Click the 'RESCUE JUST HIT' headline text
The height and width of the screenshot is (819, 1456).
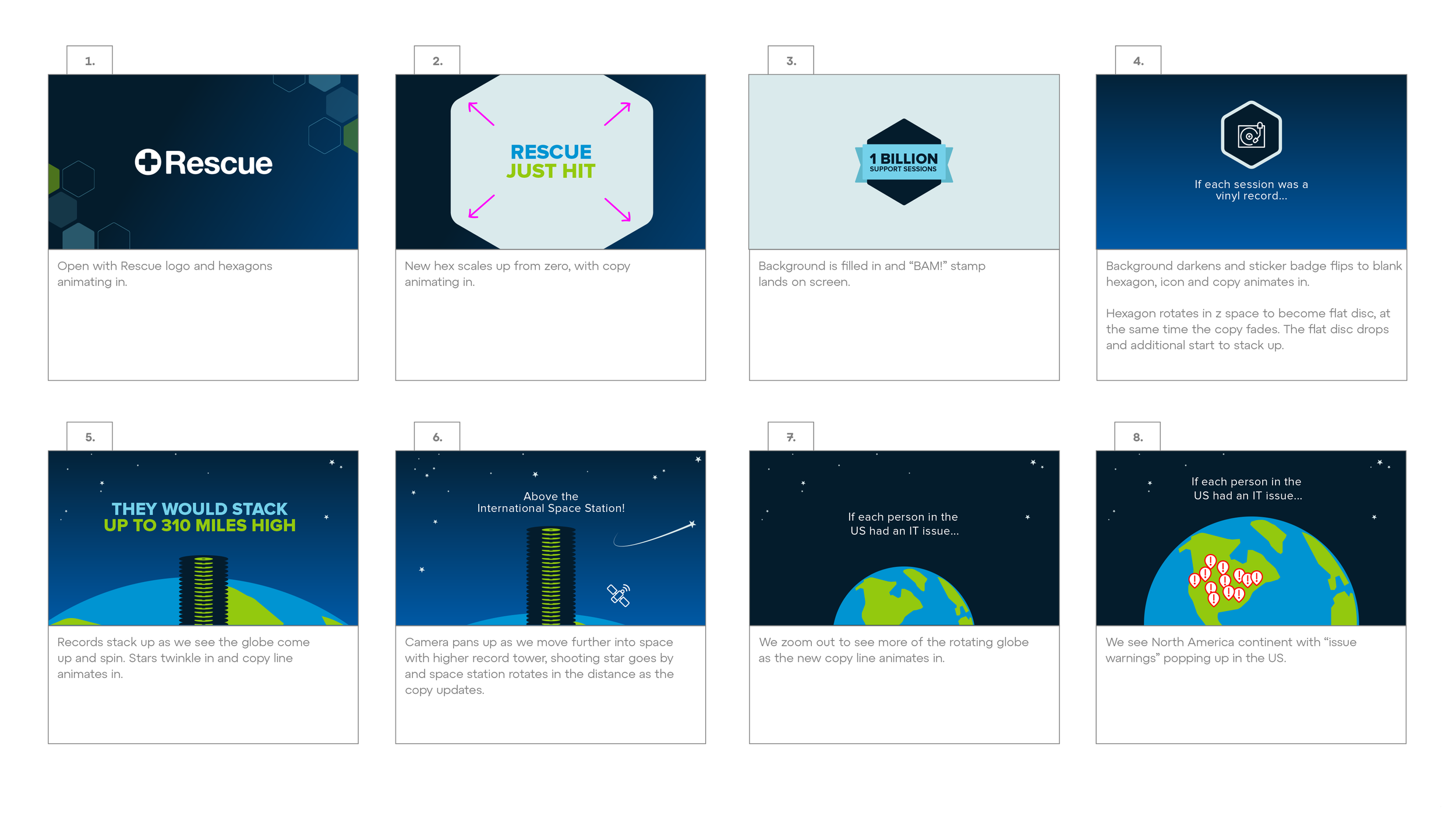pyautogui.click(x=550, y=161)
